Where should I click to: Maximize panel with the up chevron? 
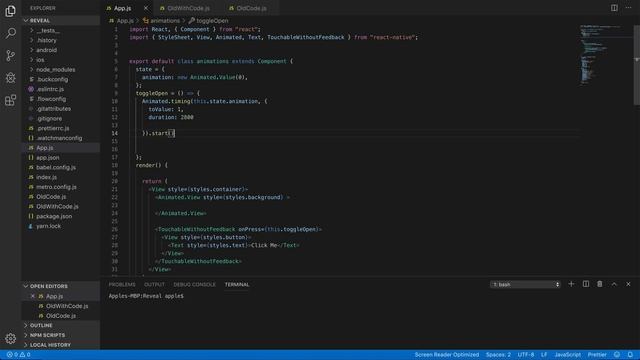click(x=614, y=284)
